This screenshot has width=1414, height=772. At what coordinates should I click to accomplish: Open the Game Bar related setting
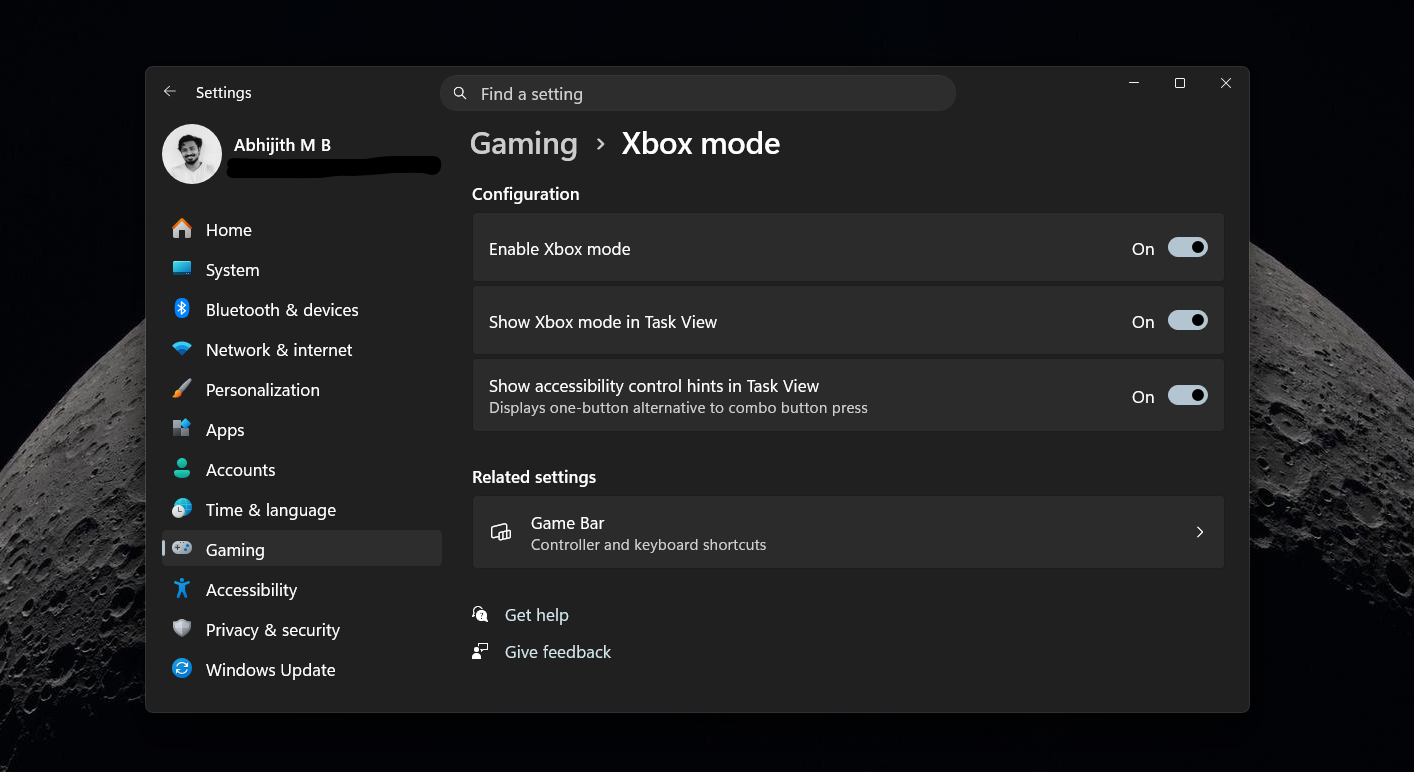click(x=848, y=532)
